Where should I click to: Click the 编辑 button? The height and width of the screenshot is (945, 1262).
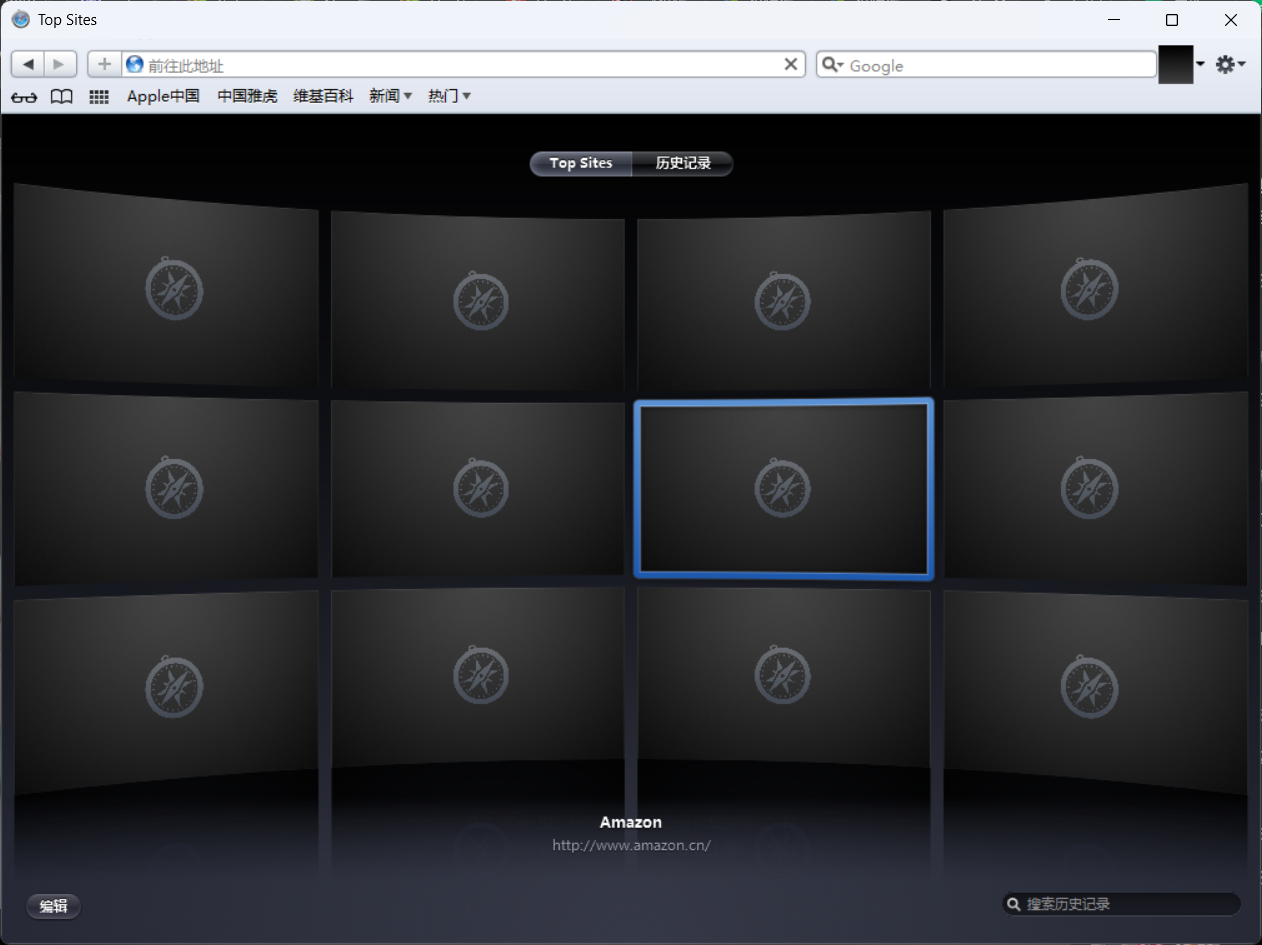tap(53, 906)
